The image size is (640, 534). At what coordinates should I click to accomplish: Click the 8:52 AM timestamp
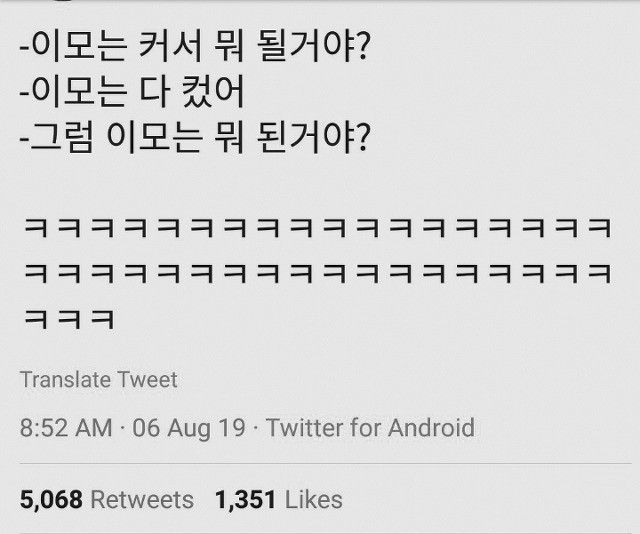(x=66, y=429)
